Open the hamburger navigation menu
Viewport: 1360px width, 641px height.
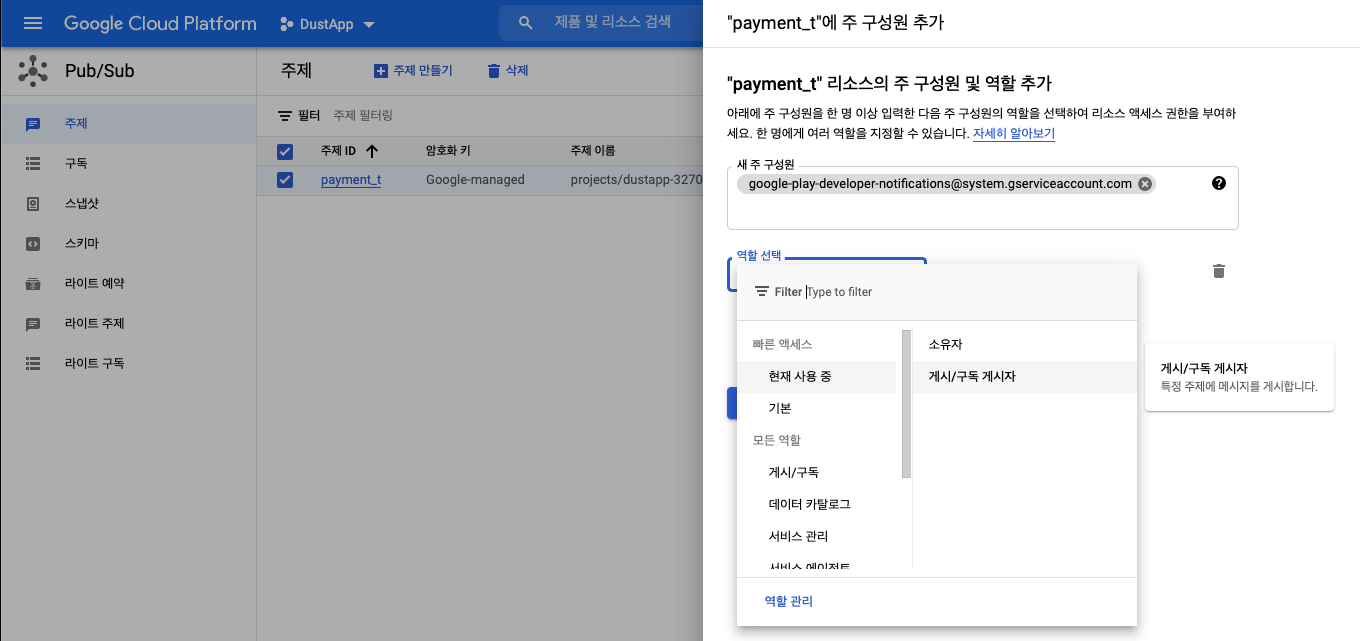(x=33, y=23)
